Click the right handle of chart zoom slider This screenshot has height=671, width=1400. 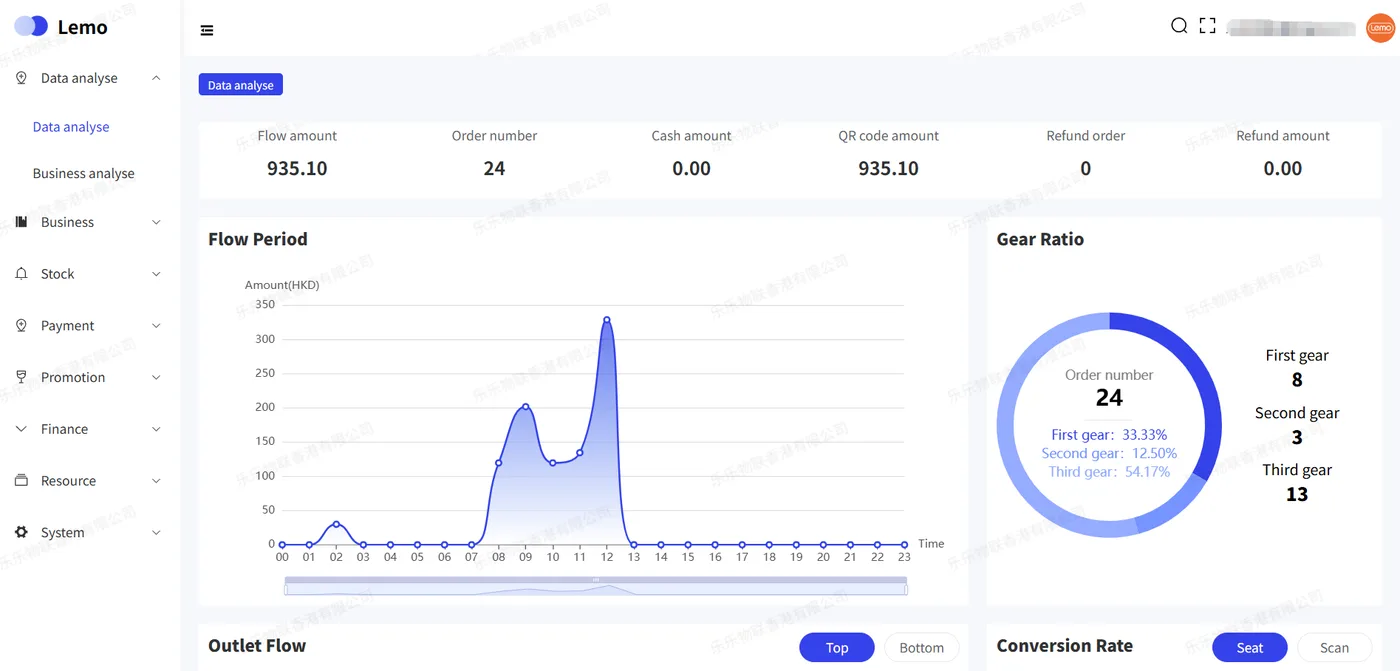point(907,590)
